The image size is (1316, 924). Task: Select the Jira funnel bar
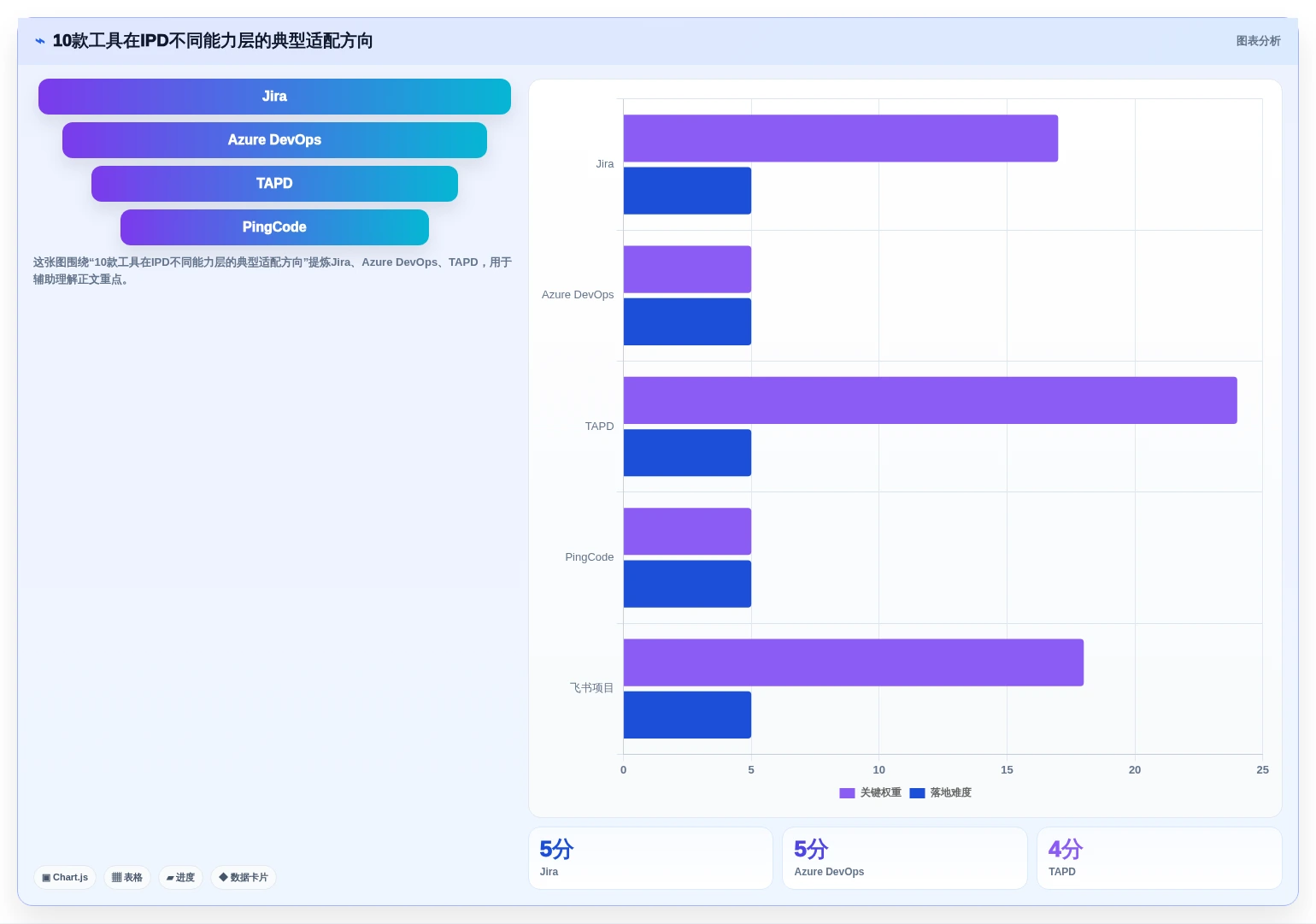(274, 97)
